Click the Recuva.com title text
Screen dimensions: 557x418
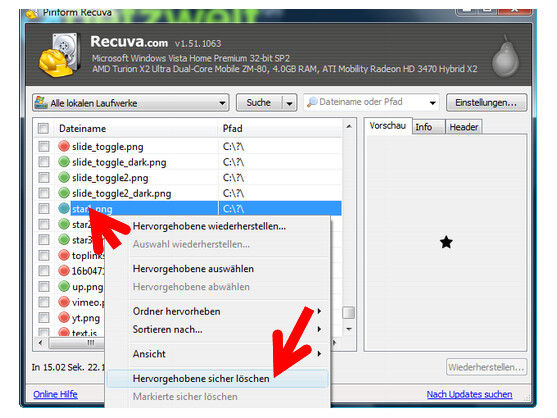pos(129,42)
